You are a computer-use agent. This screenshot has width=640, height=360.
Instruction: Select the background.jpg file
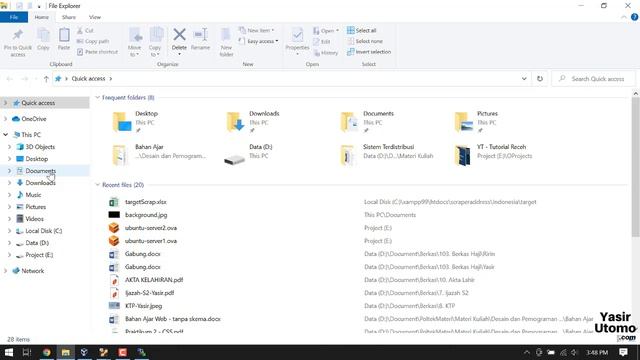[x=146, y=215]
